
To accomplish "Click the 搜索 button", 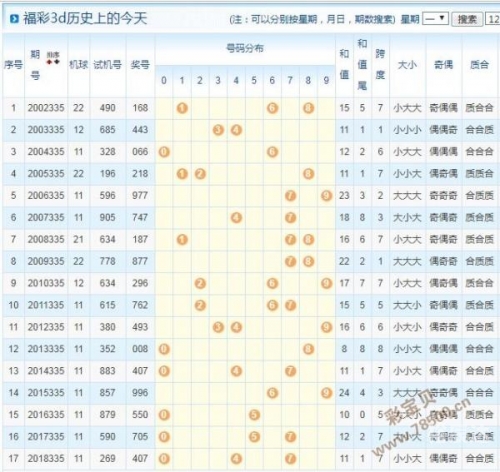I will (x=467, y=19).
